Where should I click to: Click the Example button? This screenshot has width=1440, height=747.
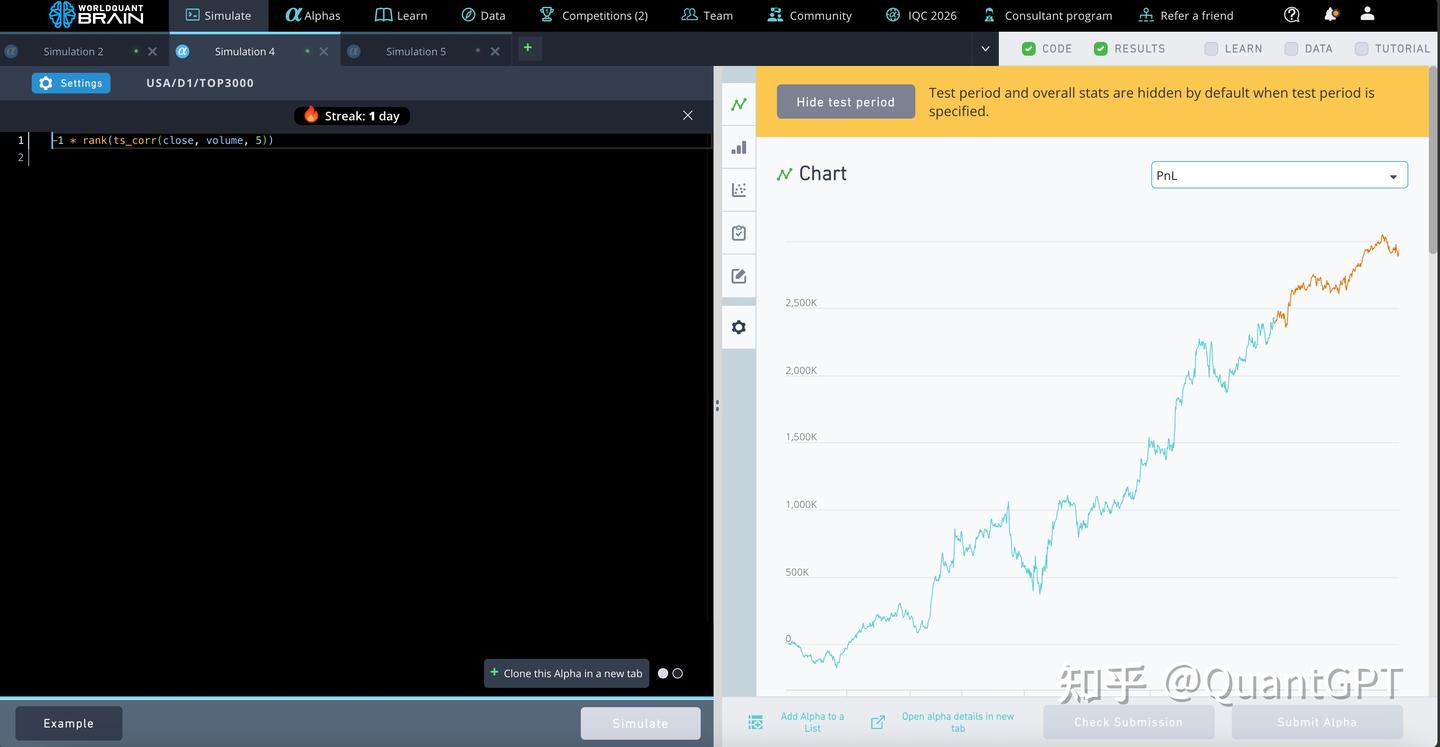[x=68, y=723]
